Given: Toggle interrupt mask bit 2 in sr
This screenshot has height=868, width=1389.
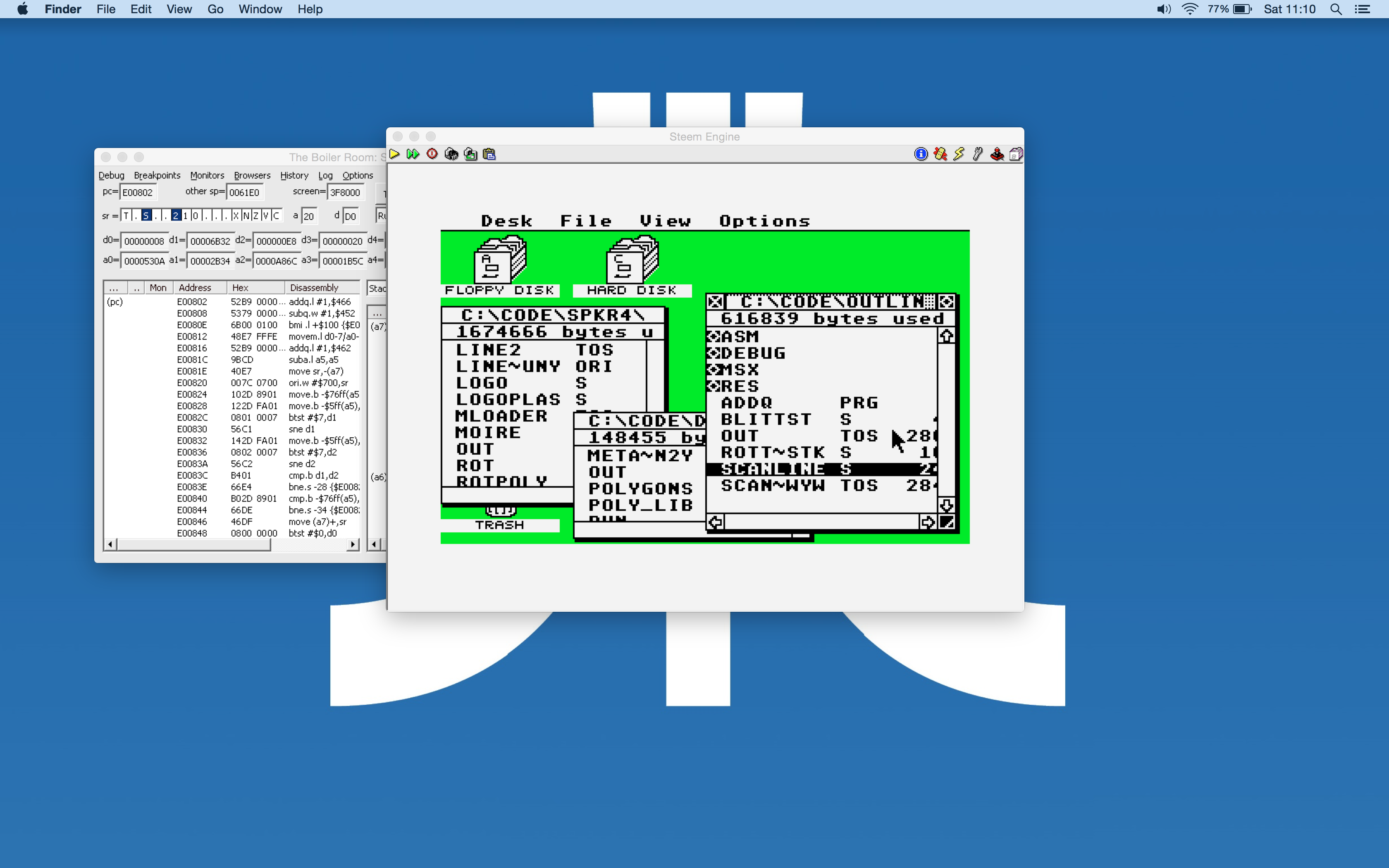Looking at the screenshot, I should [x=176, y=215].
